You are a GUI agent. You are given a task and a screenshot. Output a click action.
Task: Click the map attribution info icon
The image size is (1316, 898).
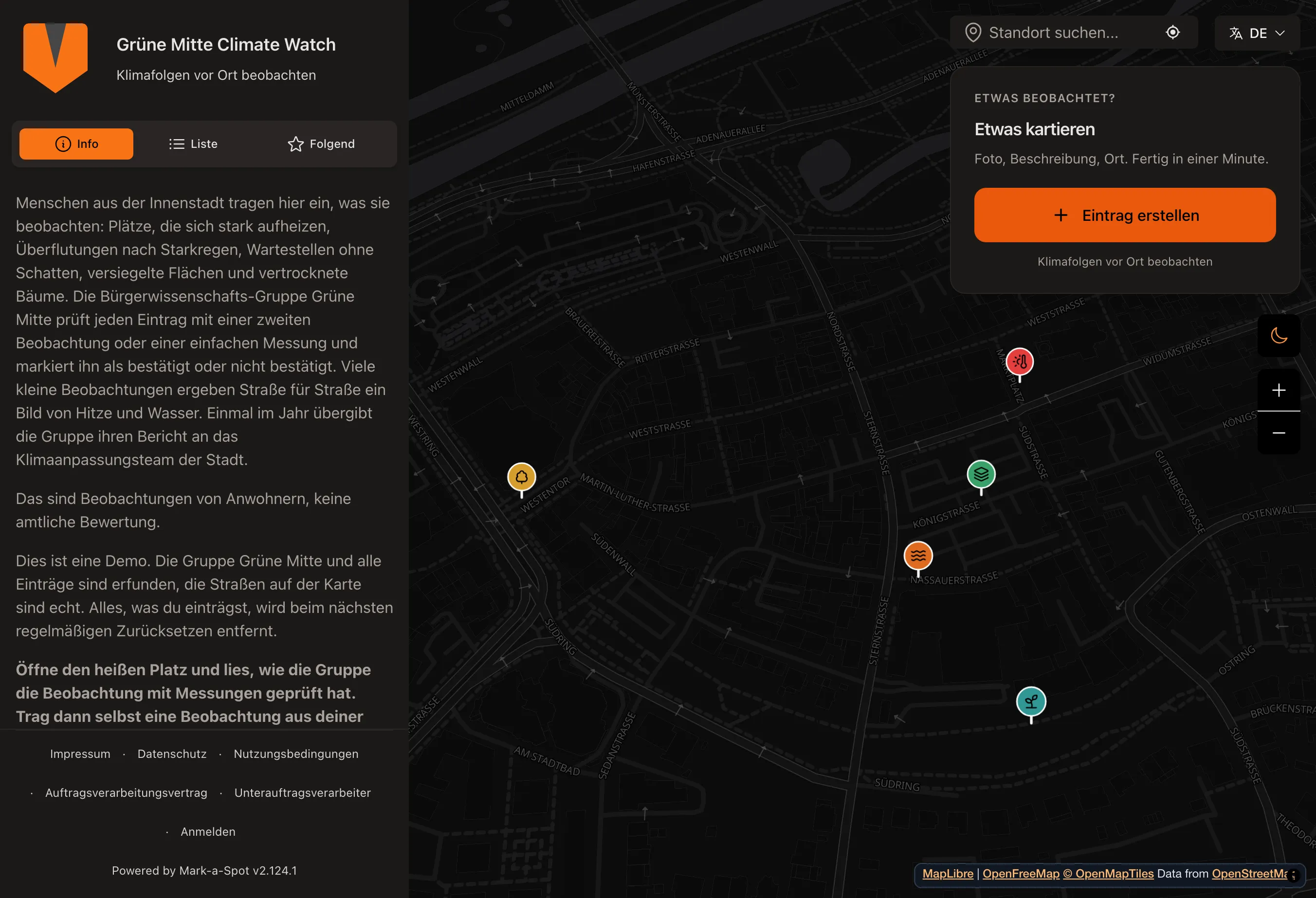1293,875
